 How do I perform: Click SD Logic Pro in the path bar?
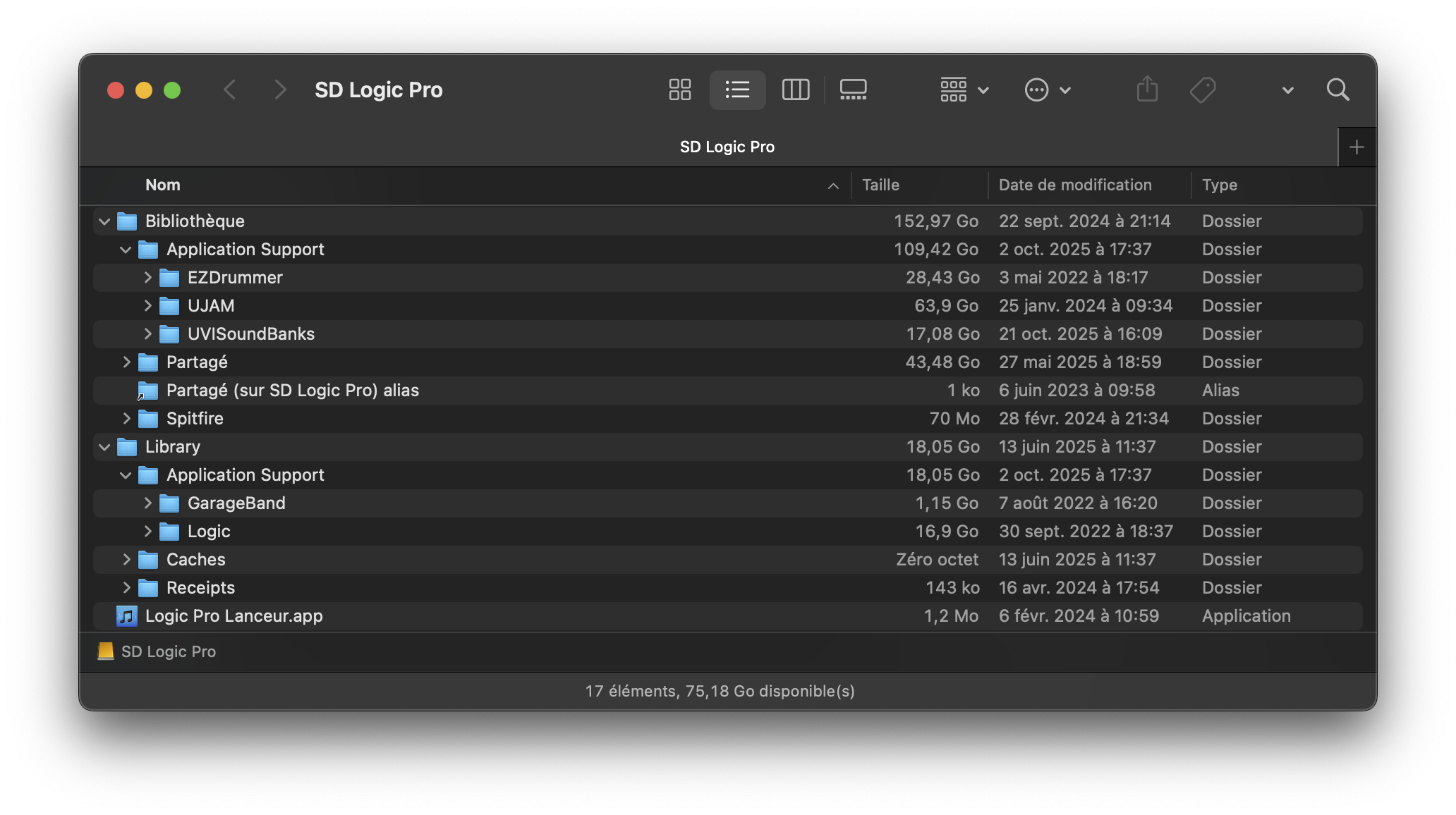(x=168, y=651)
